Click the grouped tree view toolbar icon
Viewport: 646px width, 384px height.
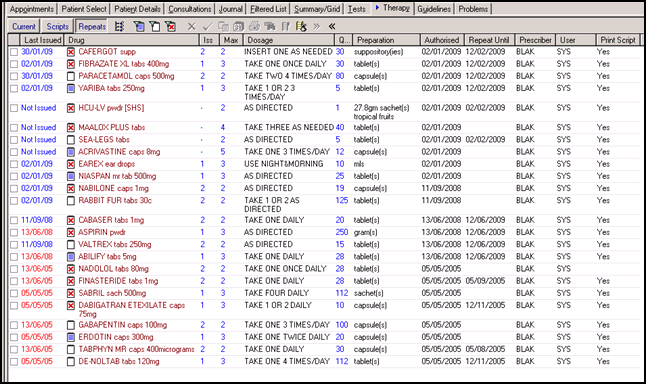tap(119, 27)
